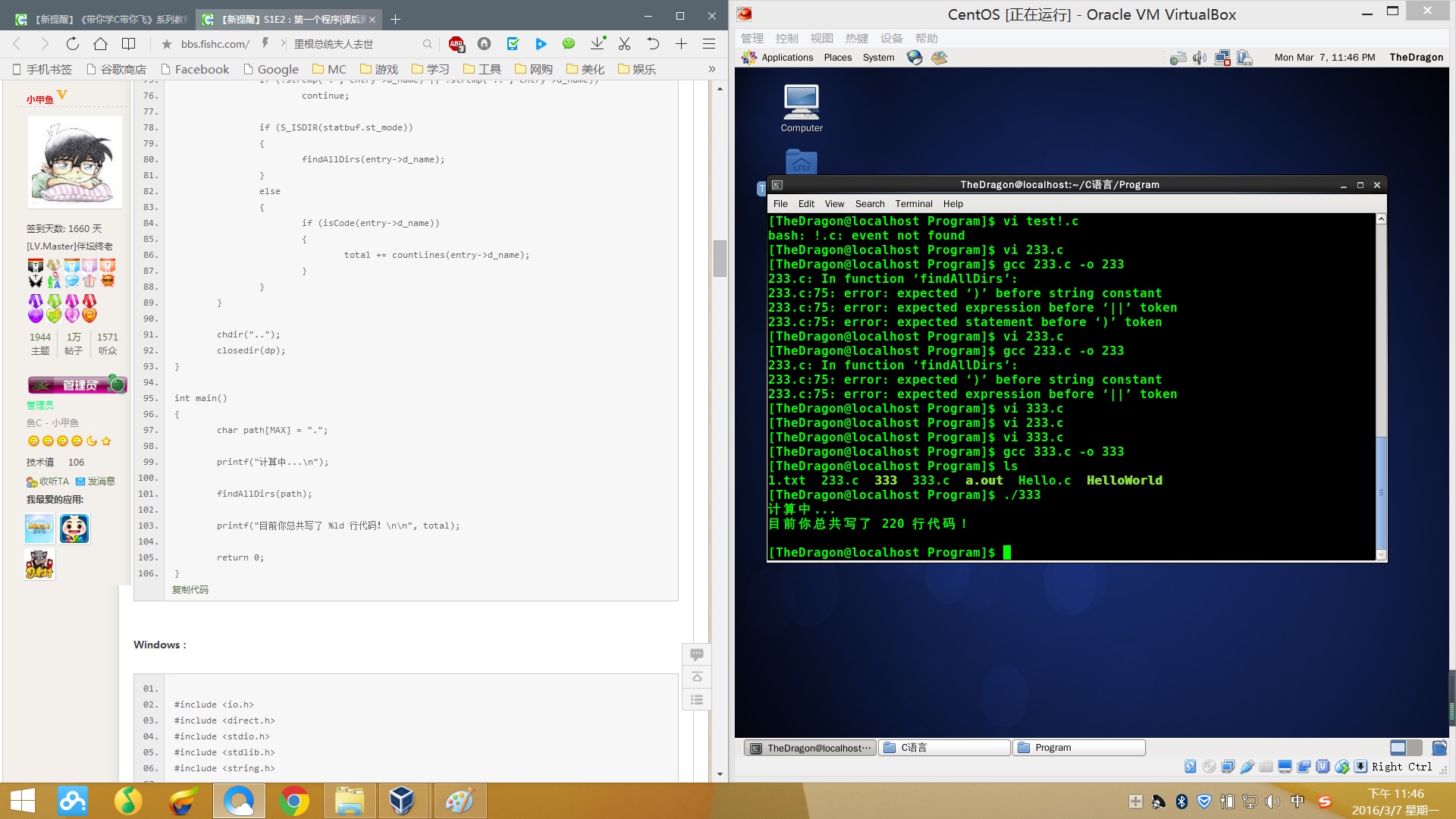Open volume control in CentOS panel
Screen dimensions: 1456x819
coord(1199,58)
